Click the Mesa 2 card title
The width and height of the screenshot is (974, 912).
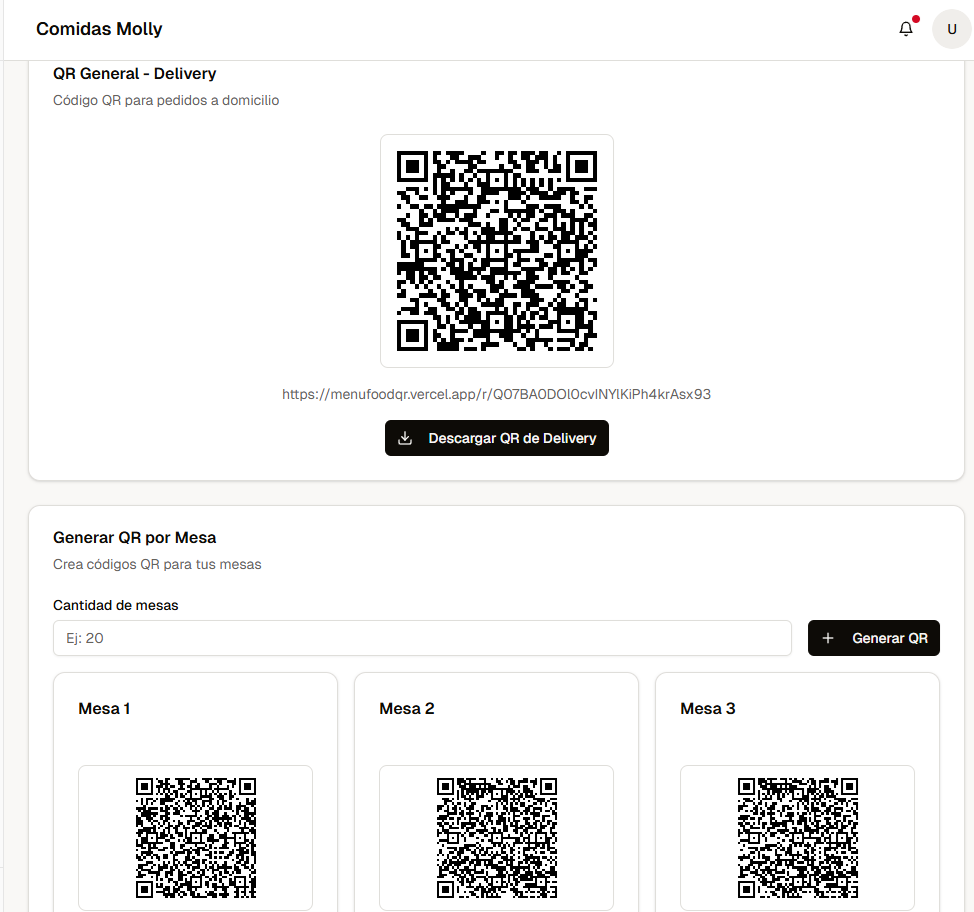pos(407,708)
